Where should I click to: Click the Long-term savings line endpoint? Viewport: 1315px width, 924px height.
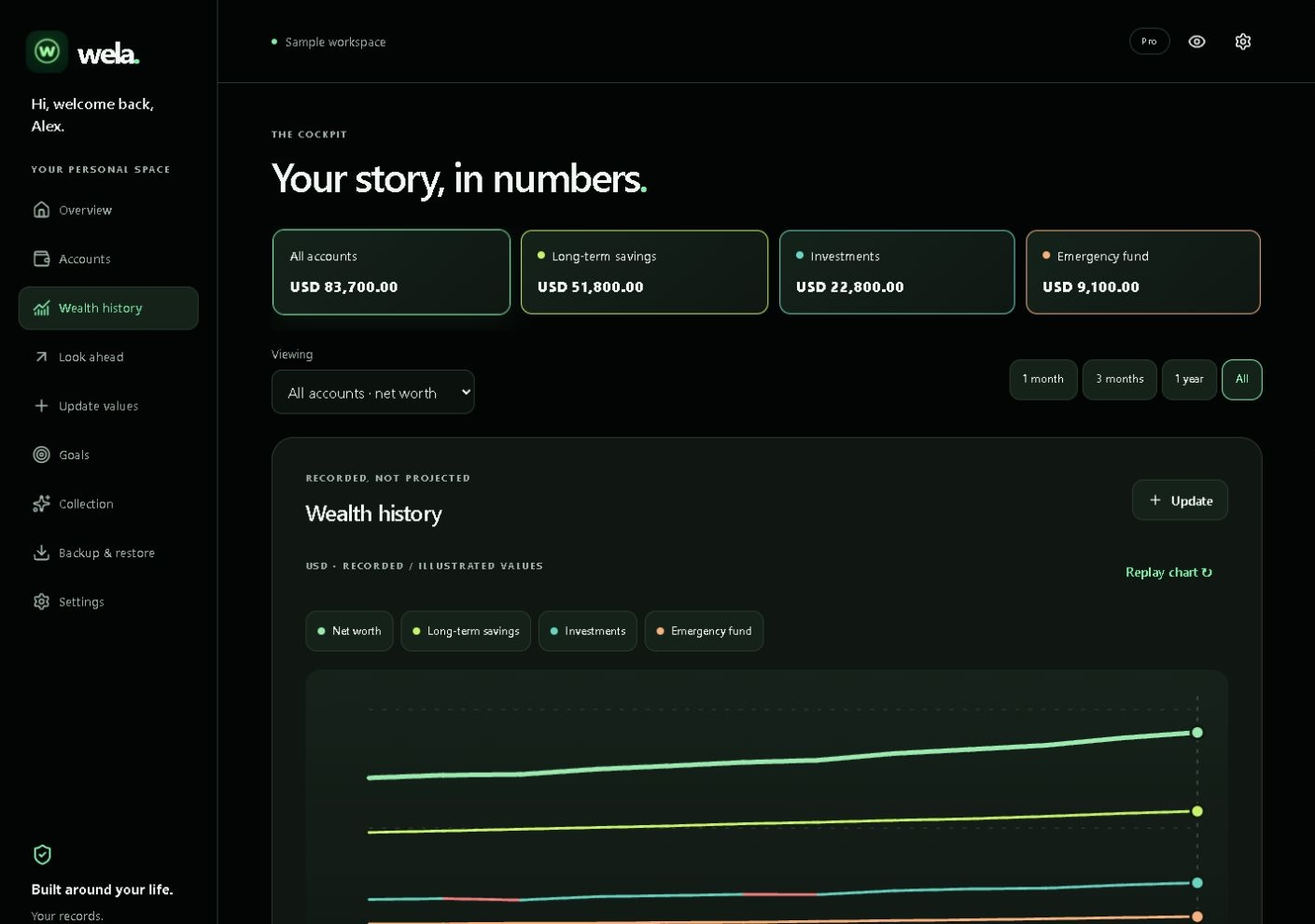[x=1197, y=811]
